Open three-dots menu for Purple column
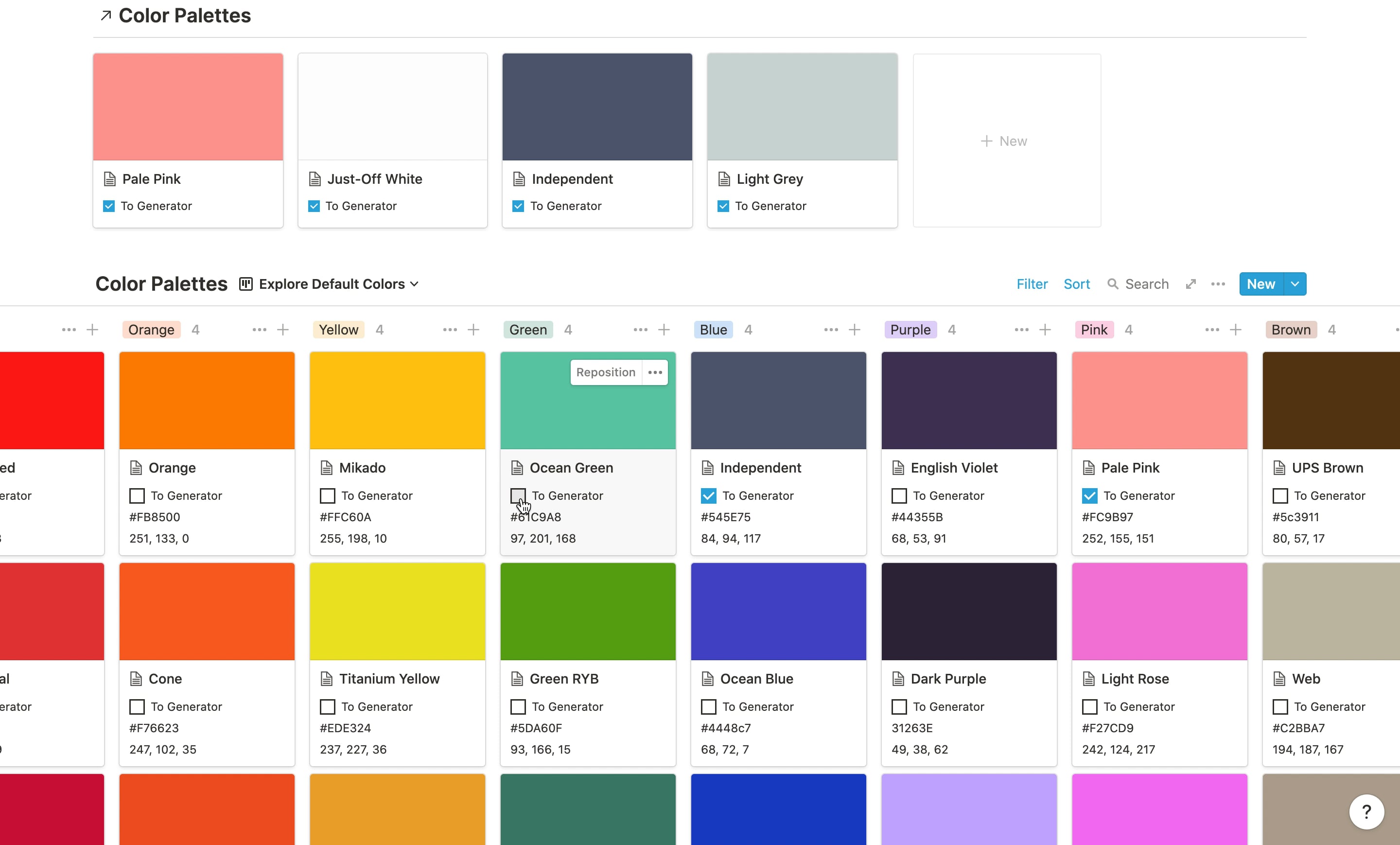The height and width of the screenshot is (845, 1400). pyautogui.click(x=1021, y=330)
